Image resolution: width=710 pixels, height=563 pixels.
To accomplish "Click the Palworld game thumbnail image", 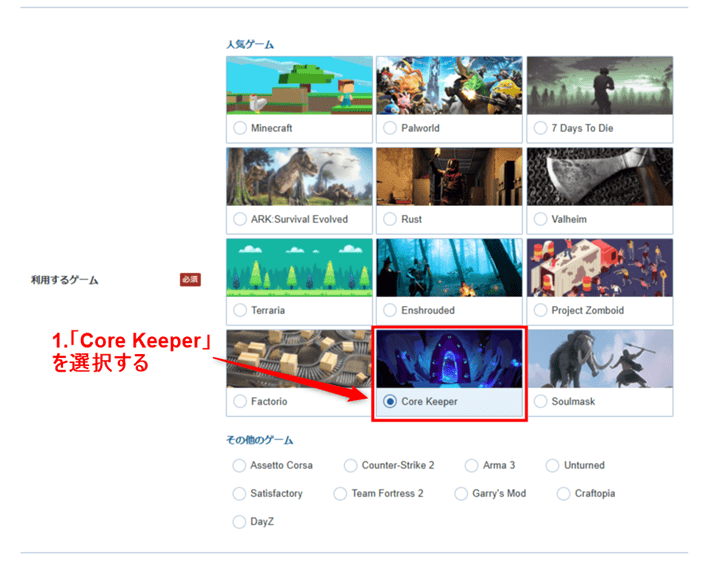I will point(449,85).
